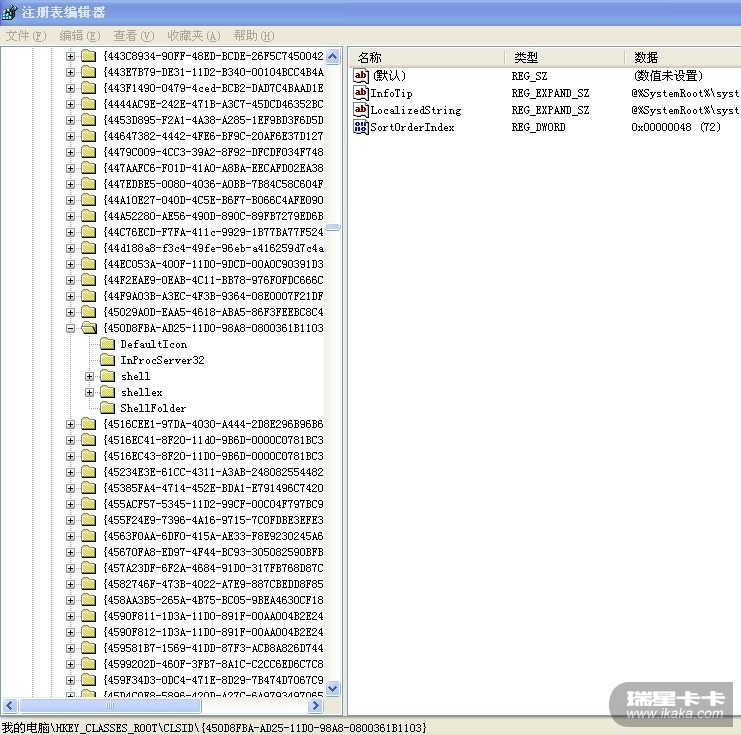Click folder icon of {4479C009-4CC3 key
The height and width of the screenshot is (735, 741).
[x=88, y=152]
